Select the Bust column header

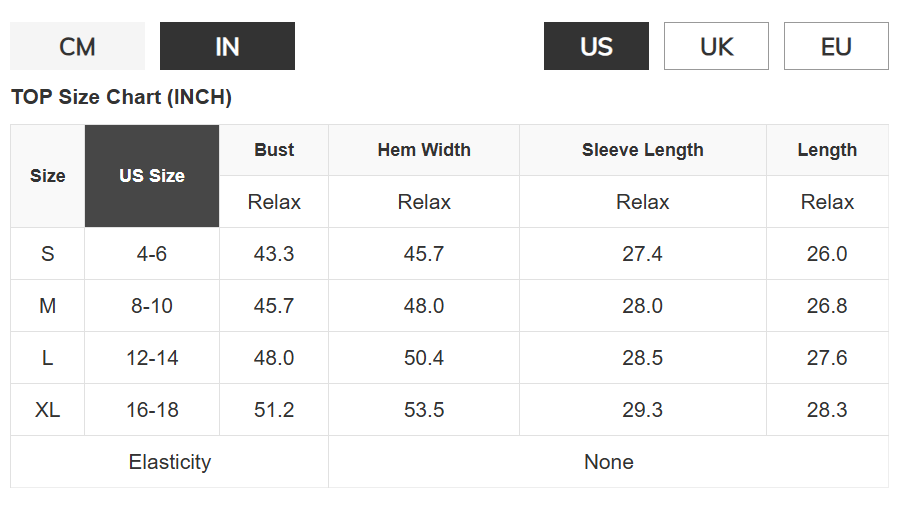pyautogui.click(x=274, y=150)
